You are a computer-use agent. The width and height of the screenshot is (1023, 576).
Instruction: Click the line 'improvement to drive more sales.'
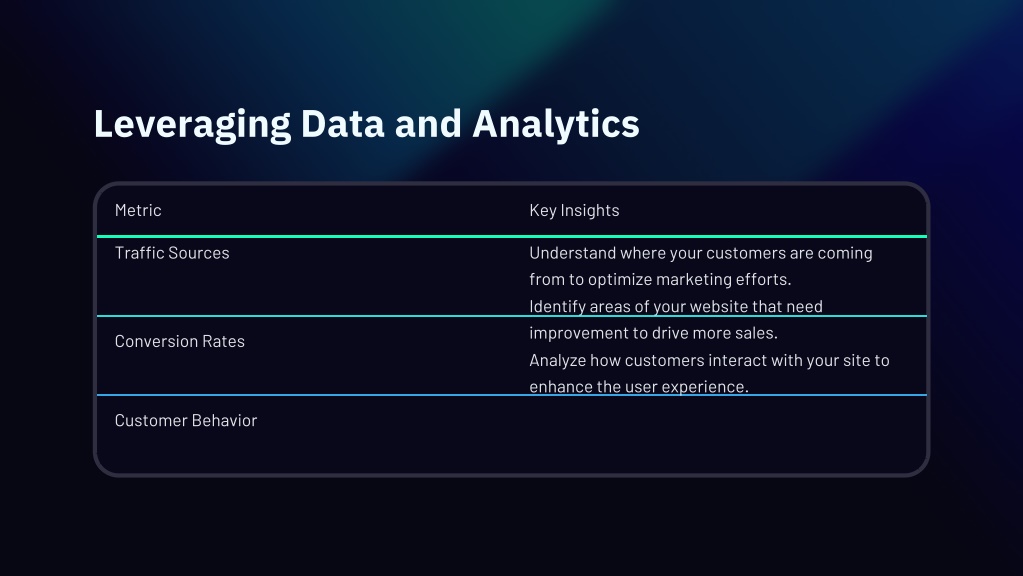(653, 333)
